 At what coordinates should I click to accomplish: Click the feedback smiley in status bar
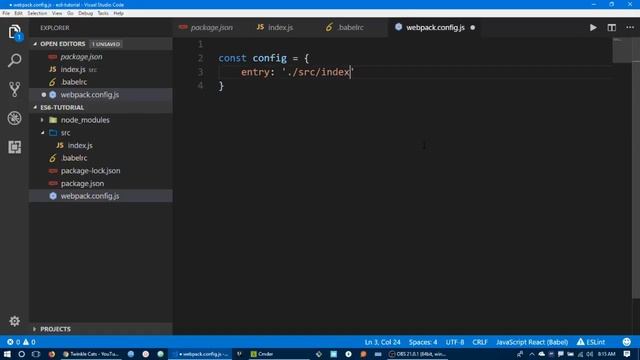(x=627, y=342)
